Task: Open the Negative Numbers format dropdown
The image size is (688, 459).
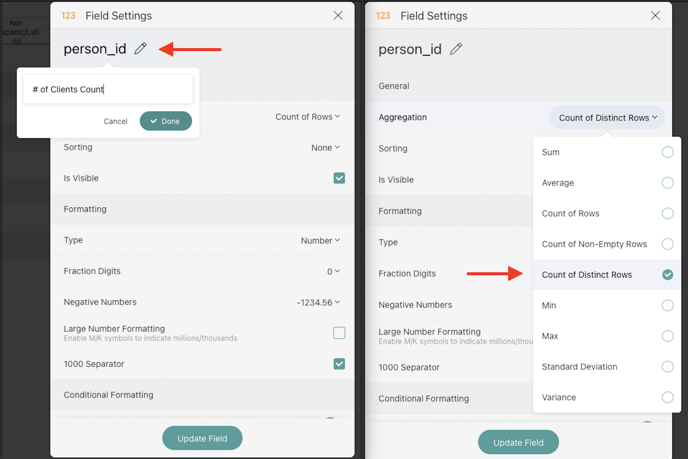Action: (319, 302)
